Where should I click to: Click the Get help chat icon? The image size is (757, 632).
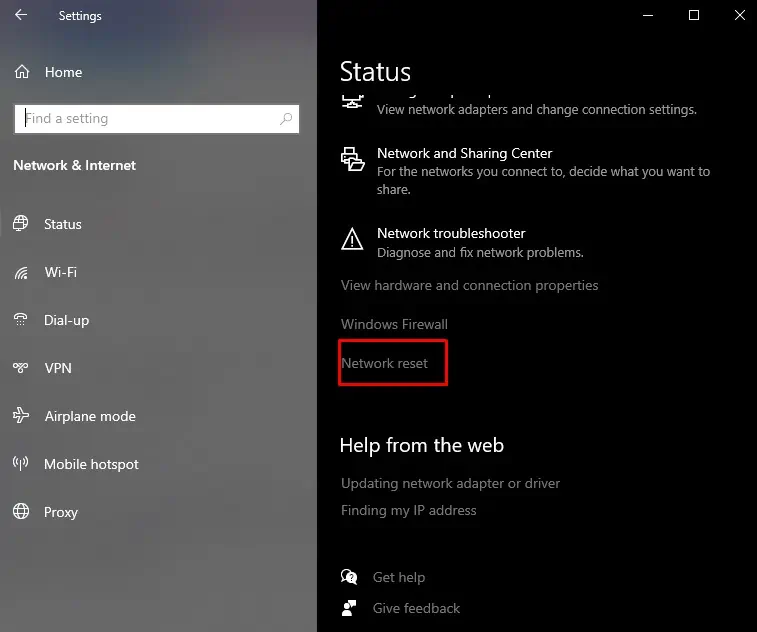349,576
